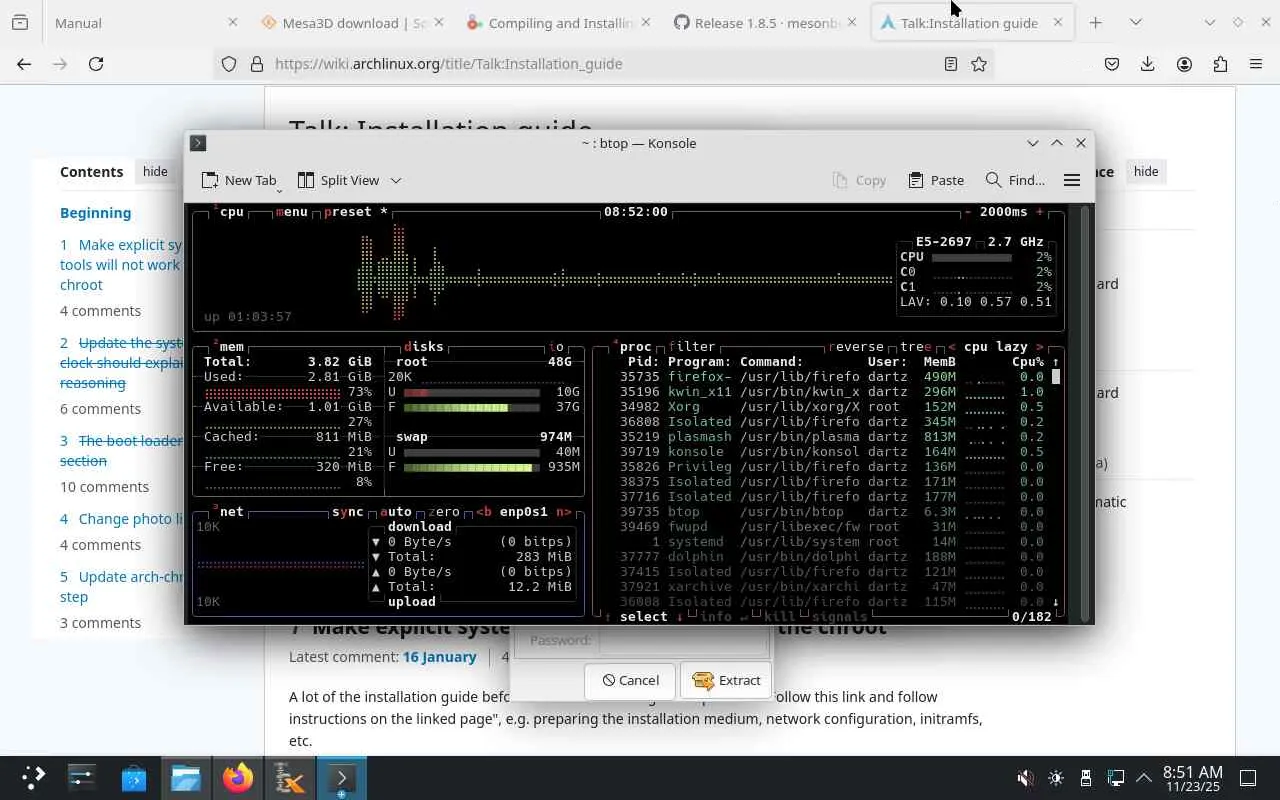The width and height of the screenshot is (1280, 800).
Task: Click the btop disks io toggle
Action: [556, 347]
